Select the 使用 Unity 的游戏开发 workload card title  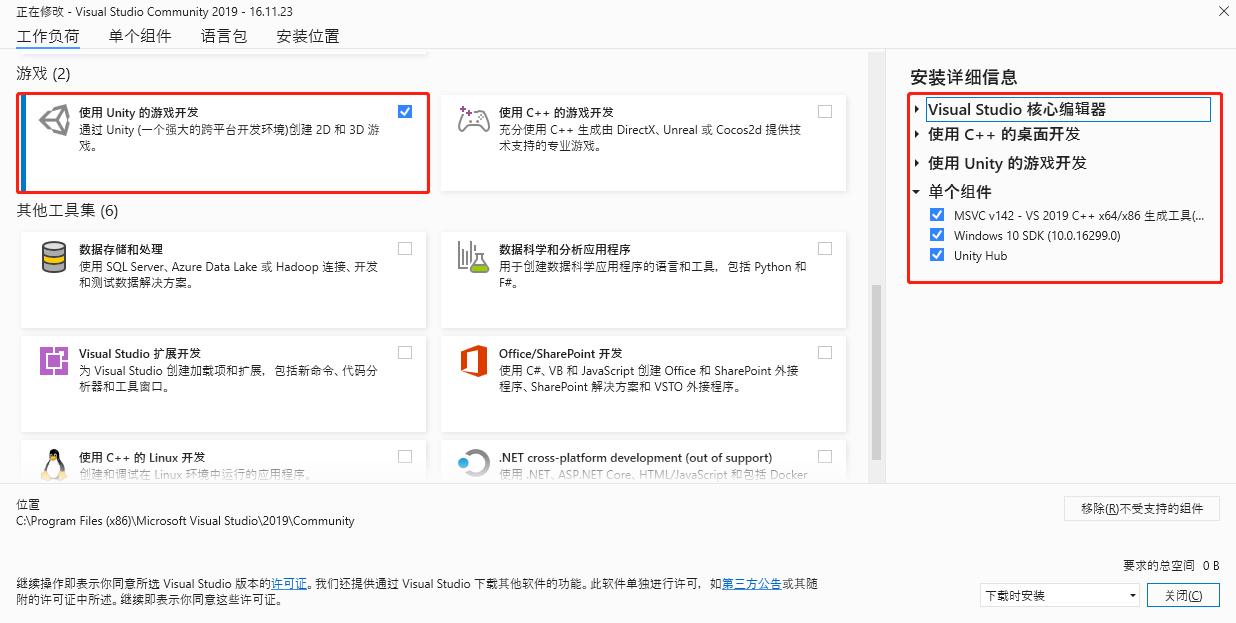click(139, 113)
